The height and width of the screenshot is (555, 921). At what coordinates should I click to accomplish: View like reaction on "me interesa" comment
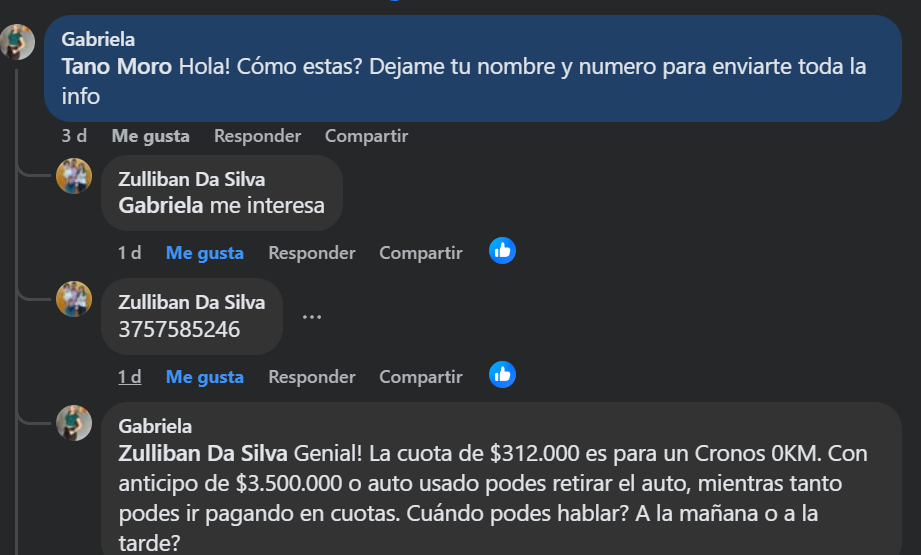pos(502,251)
